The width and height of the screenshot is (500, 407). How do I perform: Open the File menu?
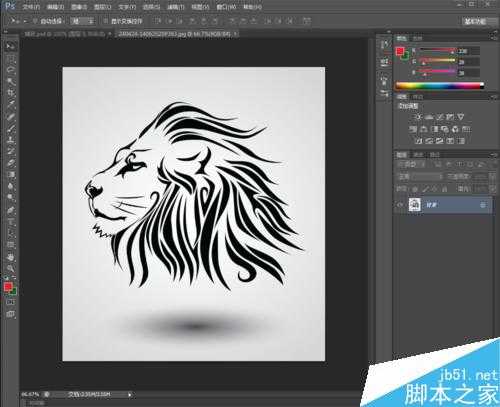coord(31,7)
